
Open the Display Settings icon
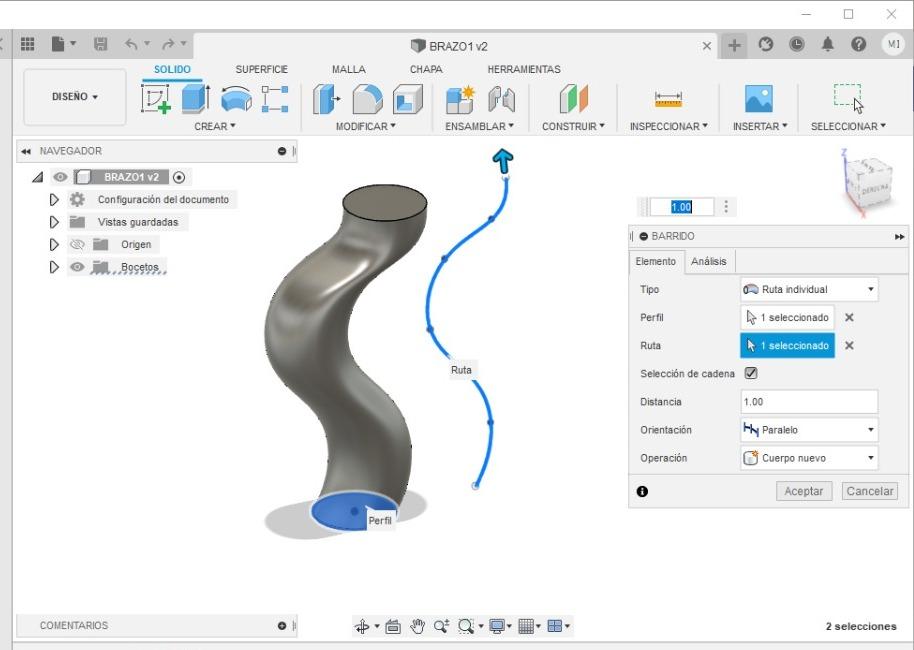point(497,626)
